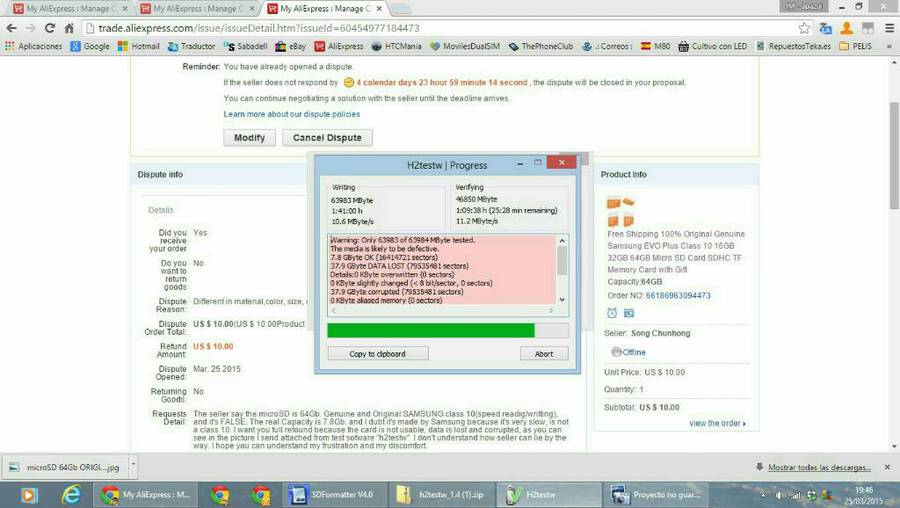
Task: Click the page vertical scrollbar
Action: (894, 156)
